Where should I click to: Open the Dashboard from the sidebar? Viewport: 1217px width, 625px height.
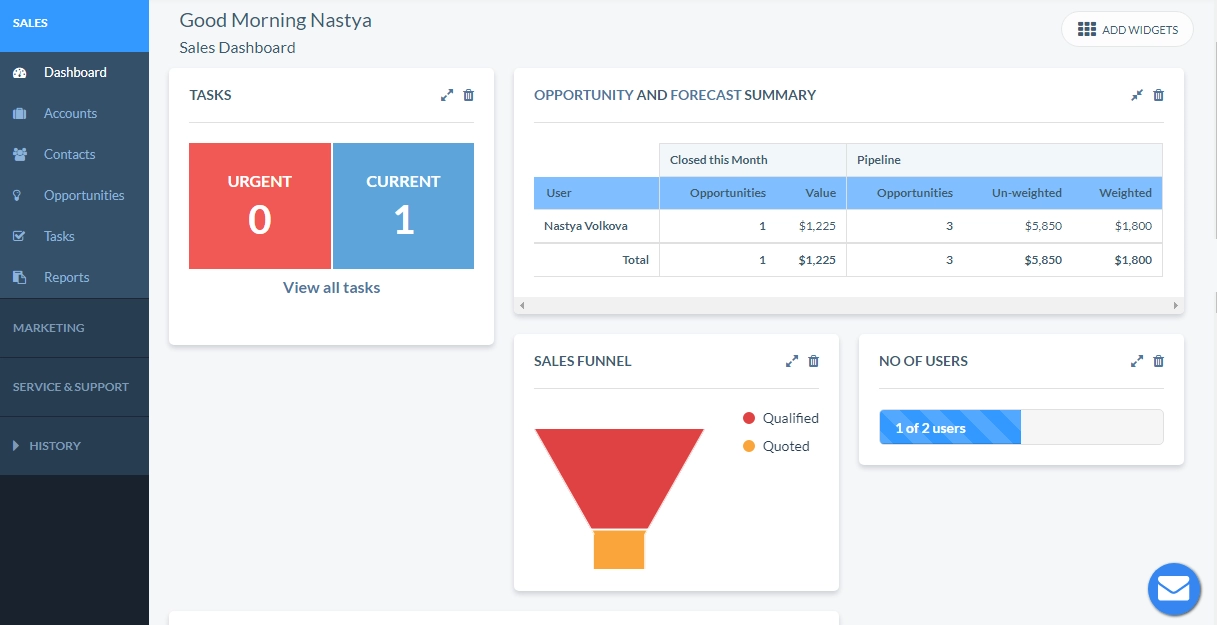pos(73,72)
